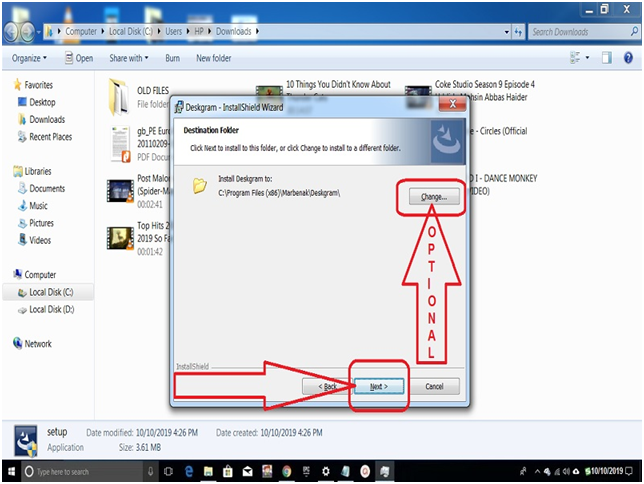Select Libraries in the navigation pane
Image resolution: width=644 pixels, height=484 pixels.
(x=32, y=171)
